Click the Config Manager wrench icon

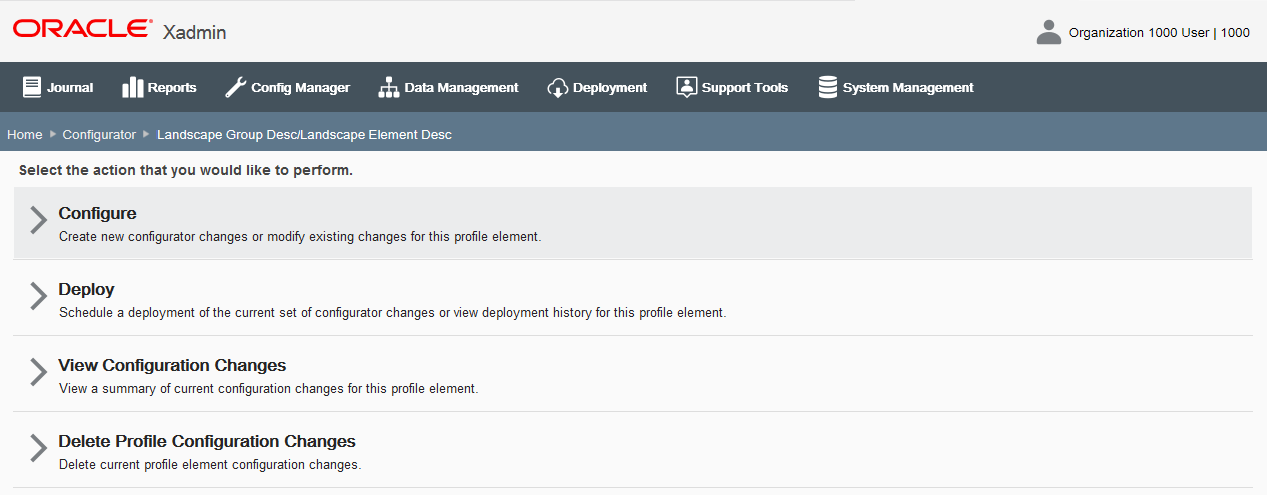point(235,87)
